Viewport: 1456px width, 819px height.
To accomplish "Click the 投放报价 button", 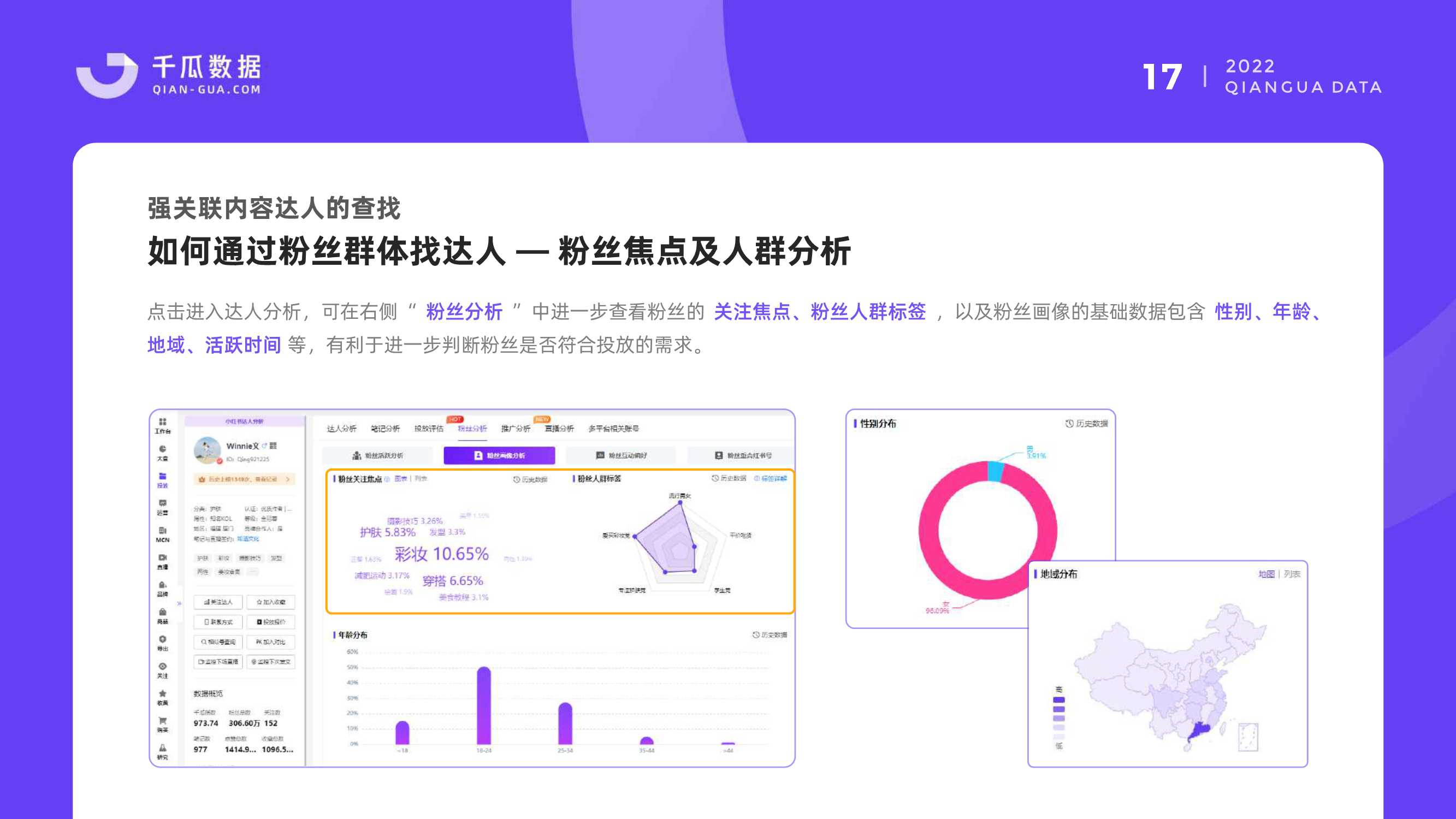I will [271, 622].
